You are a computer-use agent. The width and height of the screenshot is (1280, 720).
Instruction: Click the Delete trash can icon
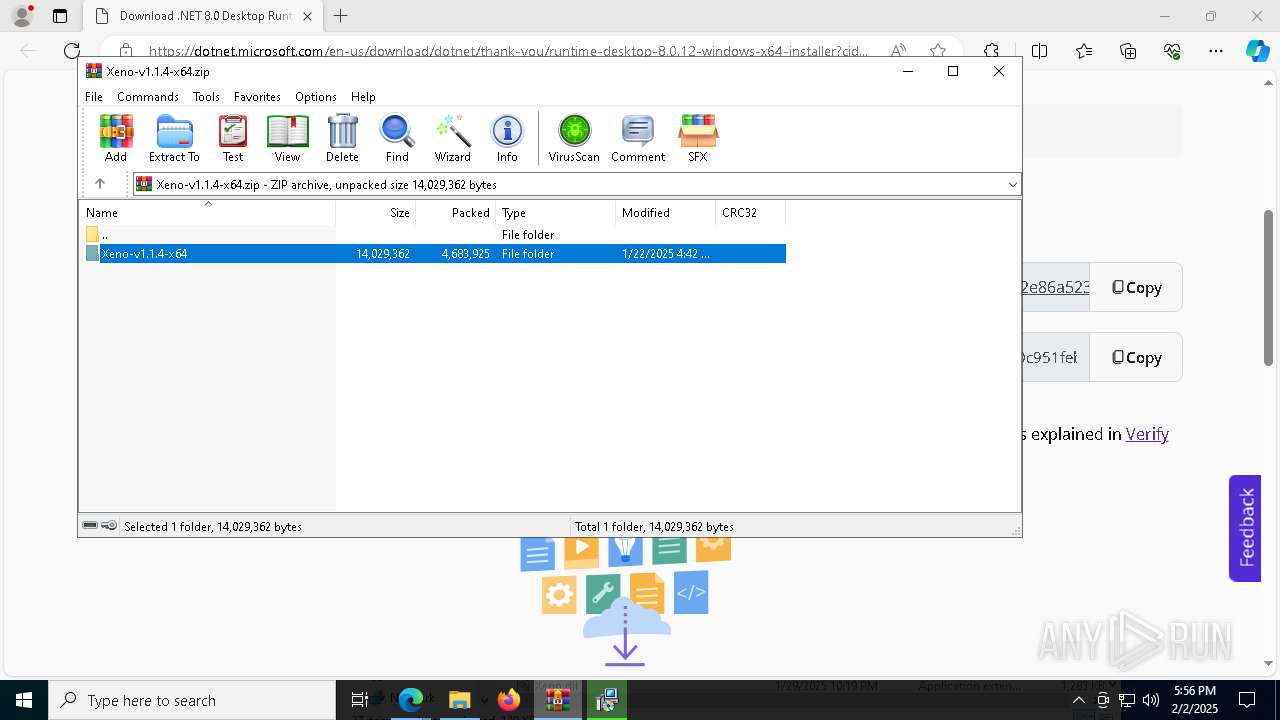[x=342, y=138]
